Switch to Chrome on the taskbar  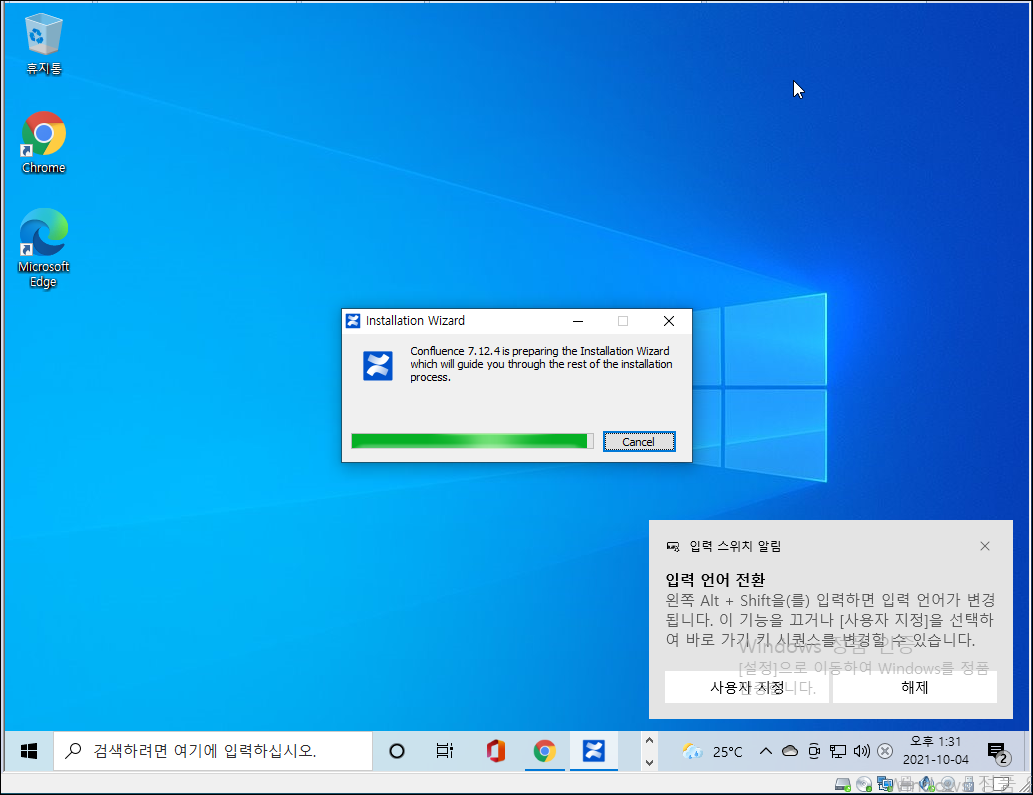545,751
